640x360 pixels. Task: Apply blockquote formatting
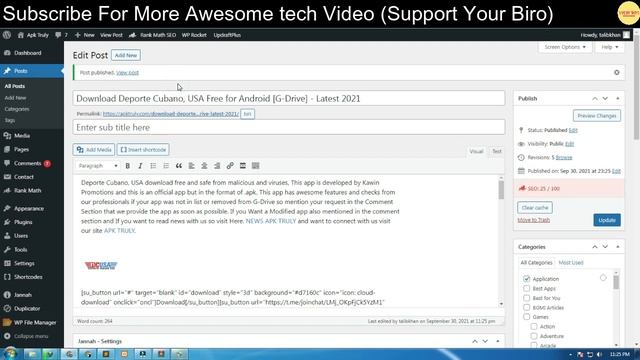pos(179,166)
